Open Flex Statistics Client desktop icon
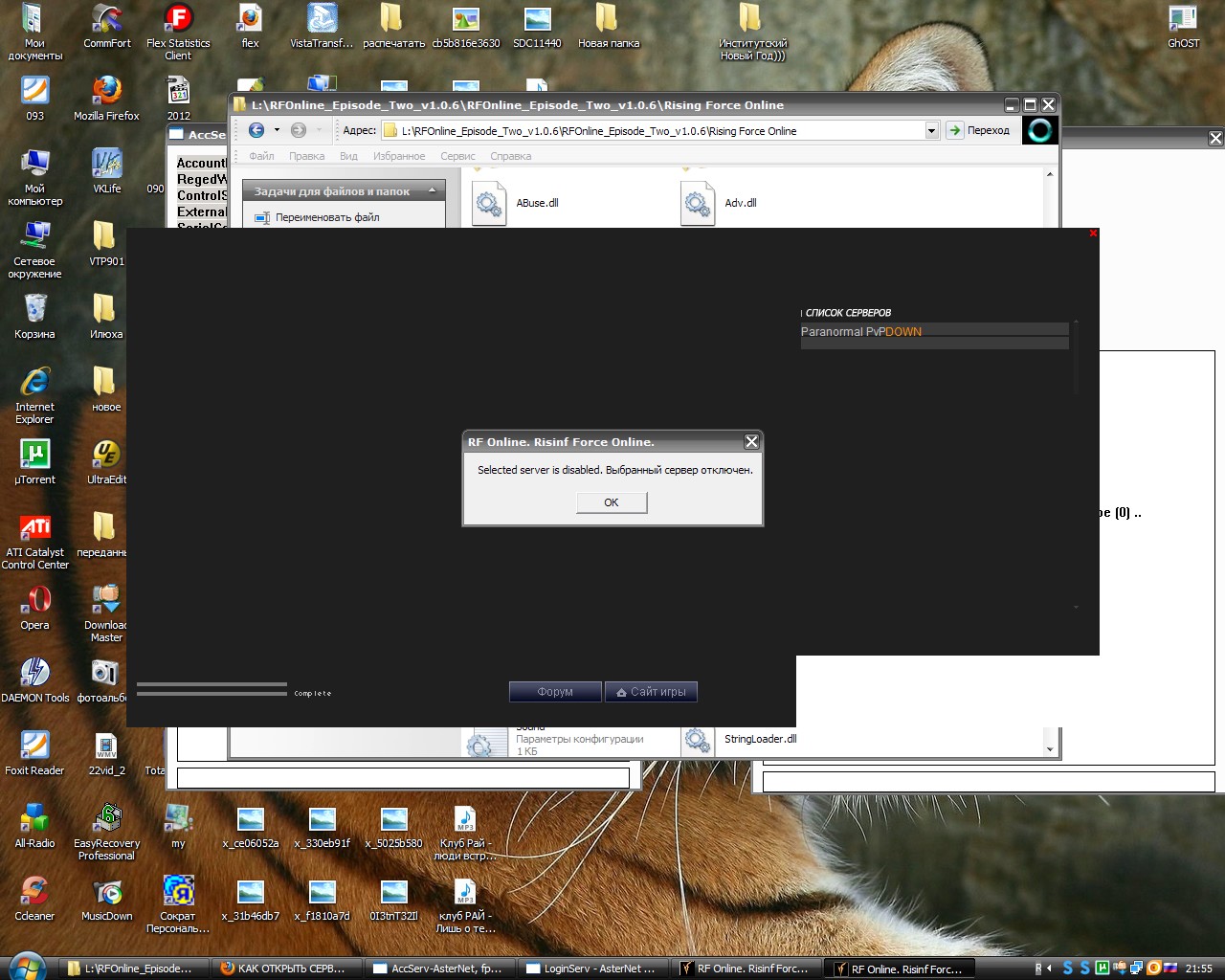The height and width of the screenshot is (980, 1225). pyautogui.click(x=178, y=32)
